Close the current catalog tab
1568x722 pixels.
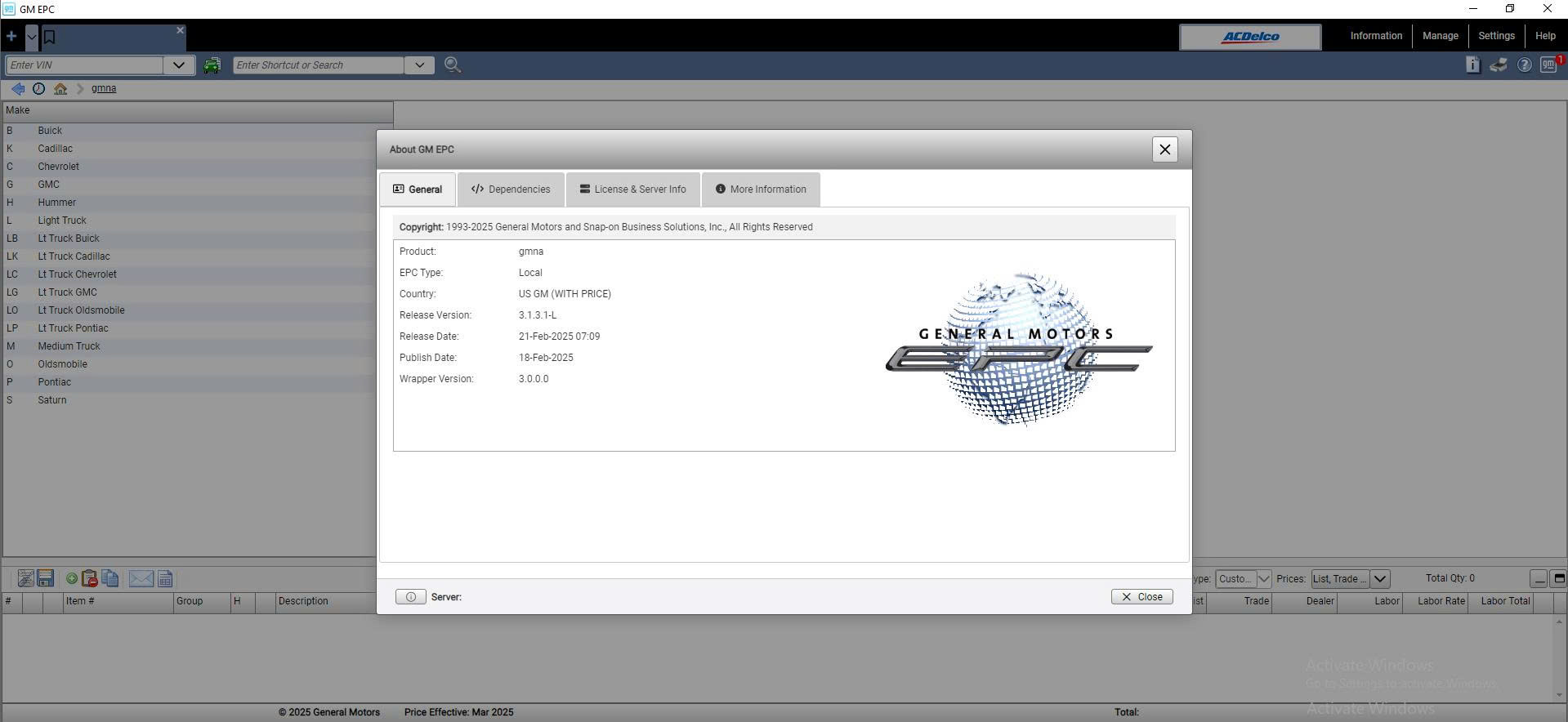pyautogui.click(x=180, y=30)
